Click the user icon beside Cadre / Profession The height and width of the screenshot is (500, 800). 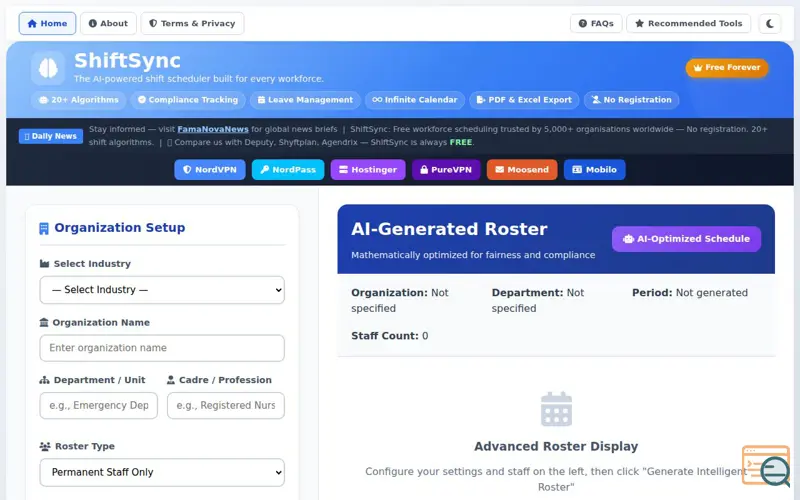[x=171, y=380]
